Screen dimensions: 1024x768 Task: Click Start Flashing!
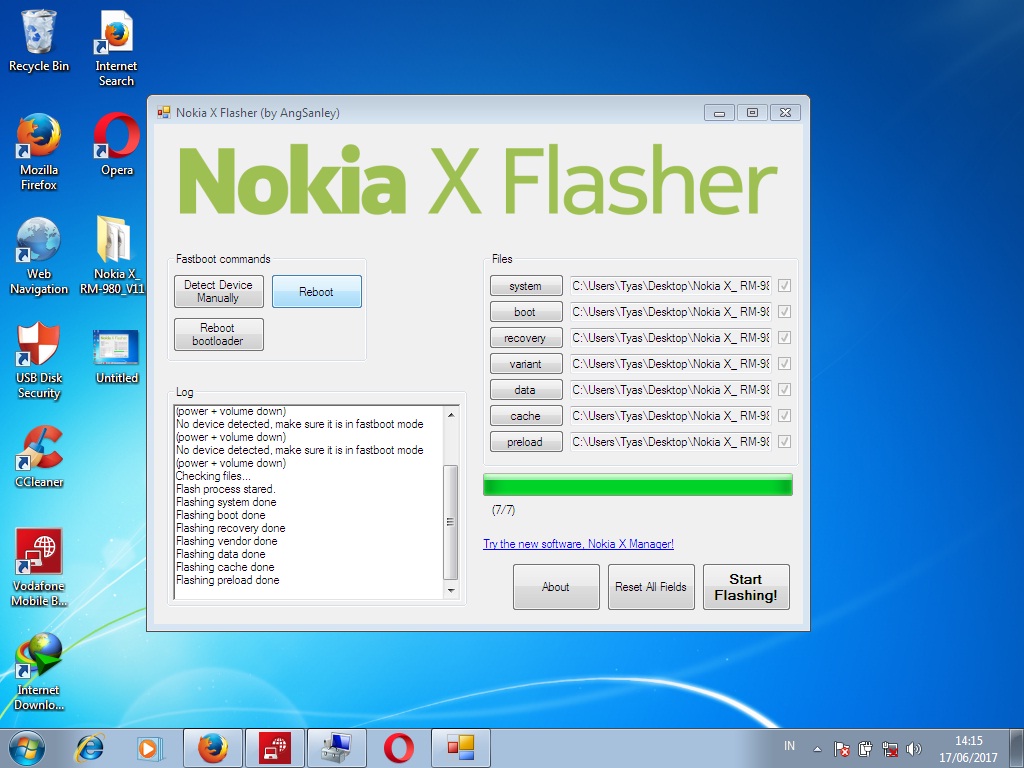click(x=746, y=587)
